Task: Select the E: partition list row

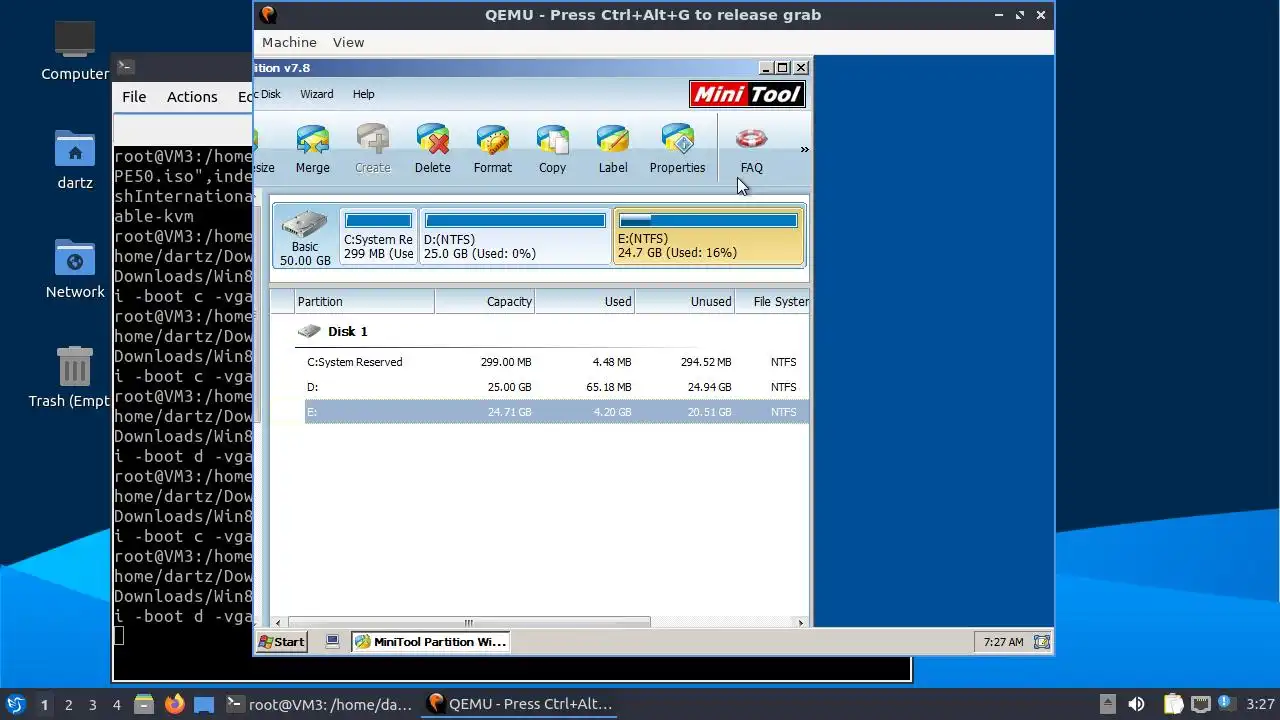Action: 557,412
